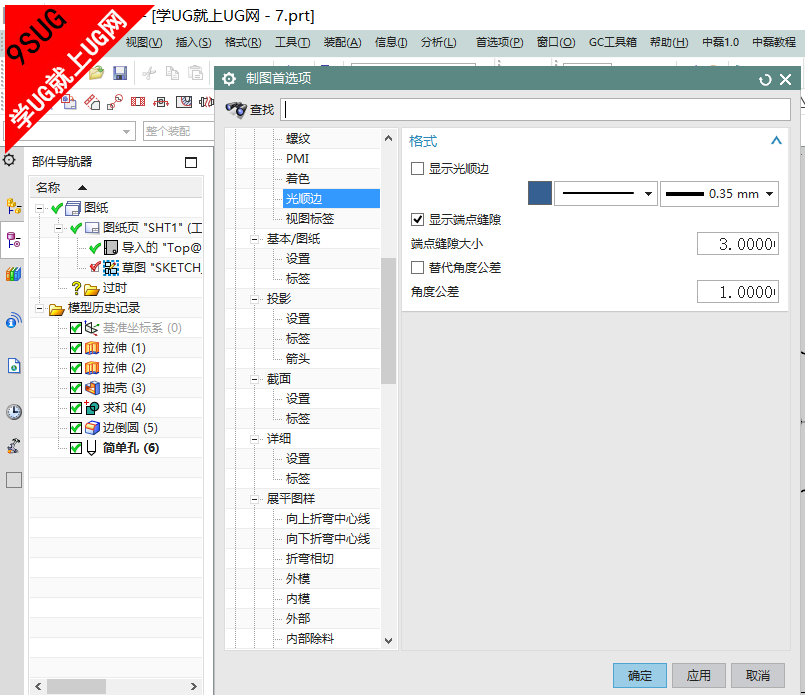Uncheck the 显示端点缝隙 checkbox
805x695 pixels.
click(417, 220)
